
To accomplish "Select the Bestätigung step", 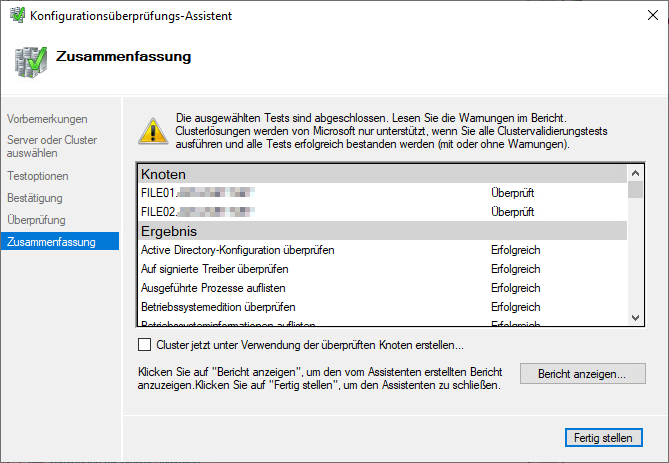I will [35, 198].
